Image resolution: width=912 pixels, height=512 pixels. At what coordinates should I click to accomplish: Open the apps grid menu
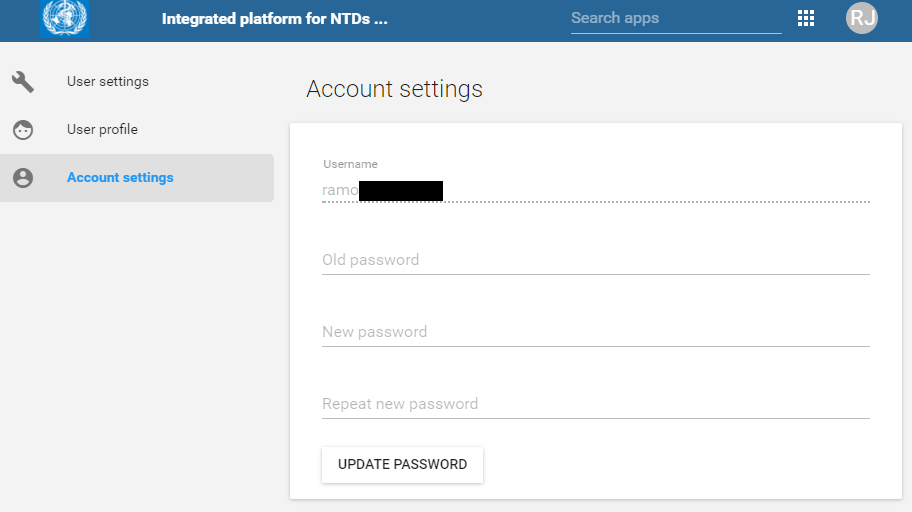[x=806, y=18]
